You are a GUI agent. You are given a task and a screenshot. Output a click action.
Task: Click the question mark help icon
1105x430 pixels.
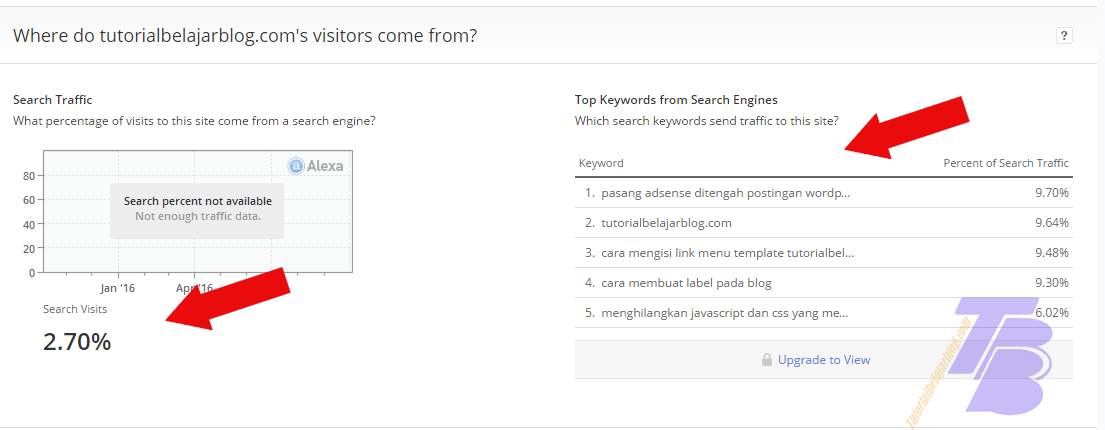tap(1064, 36)
